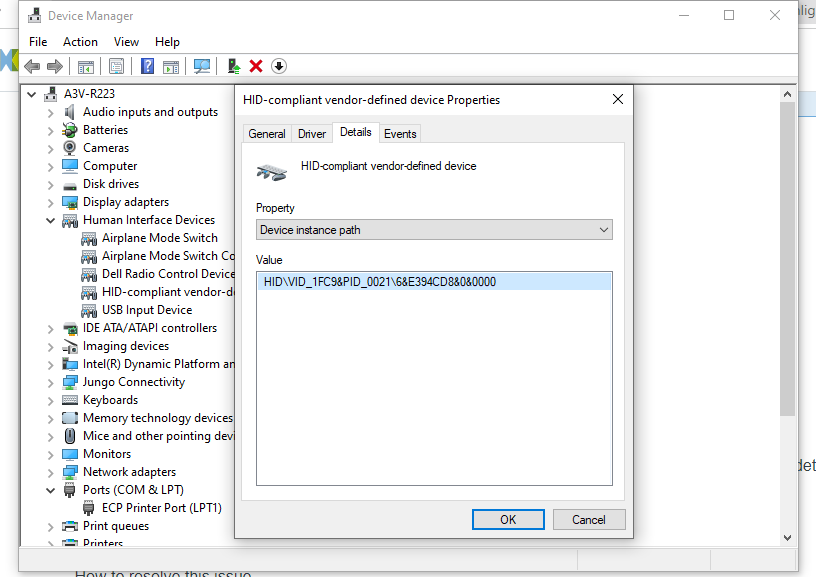The height and width of the screenshot is (577, 816).
Task: Click the Disable device toolbar icon
Action: click(x=278, y=66)
